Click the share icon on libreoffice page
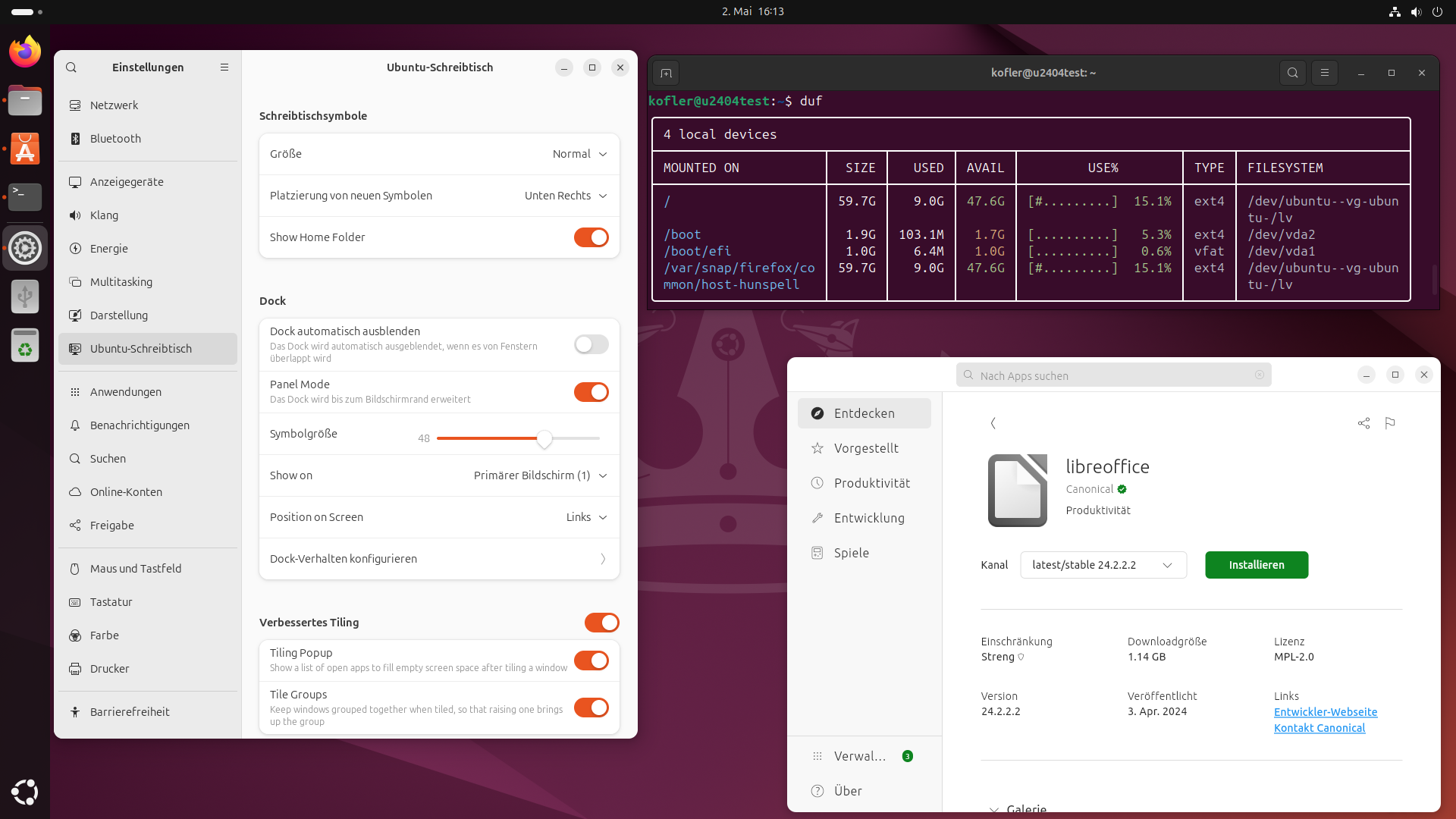Screen dimensions: 1456x819 point(1363,423)
